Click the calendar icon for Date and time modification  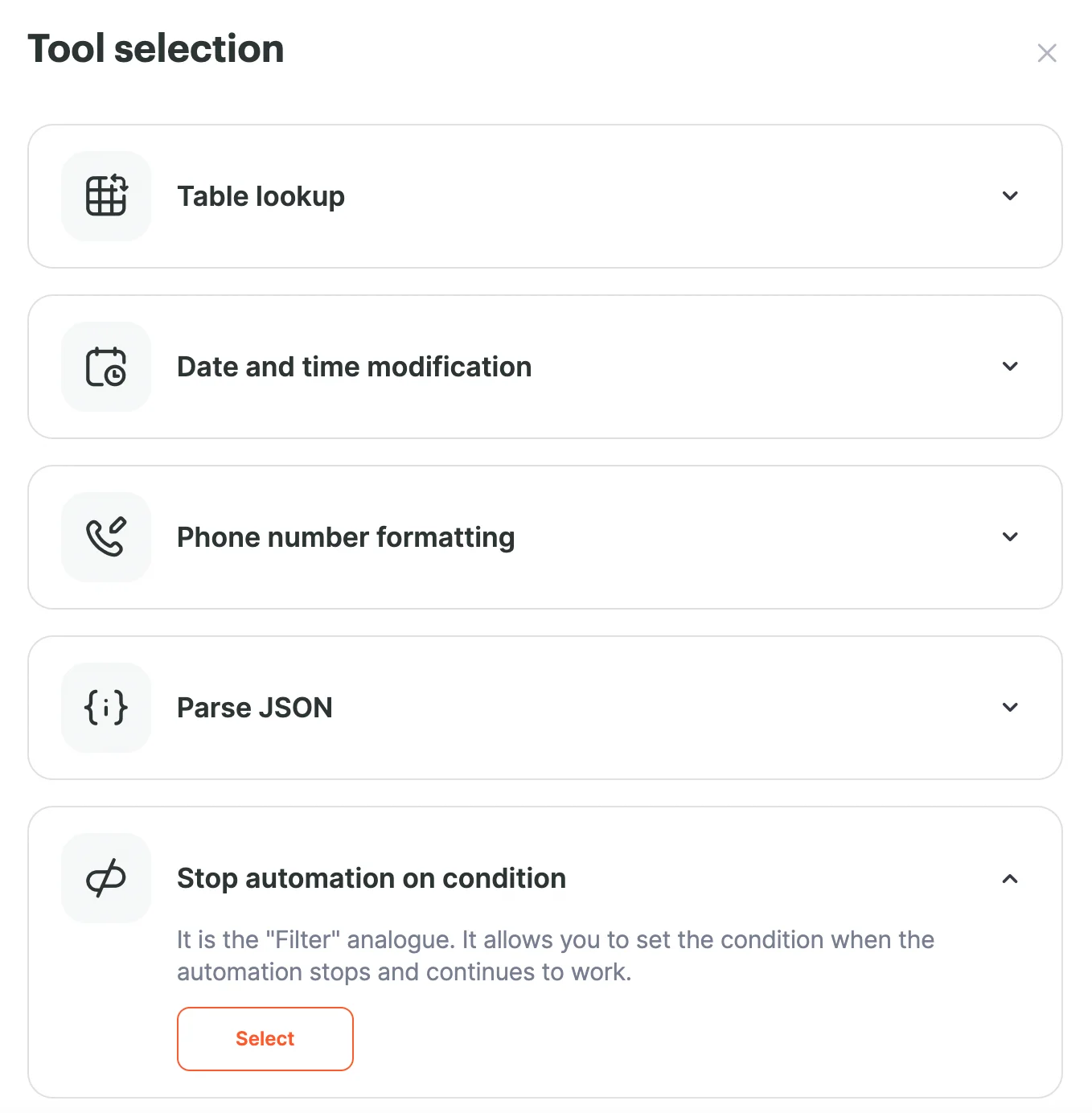[x=105, y=366]
